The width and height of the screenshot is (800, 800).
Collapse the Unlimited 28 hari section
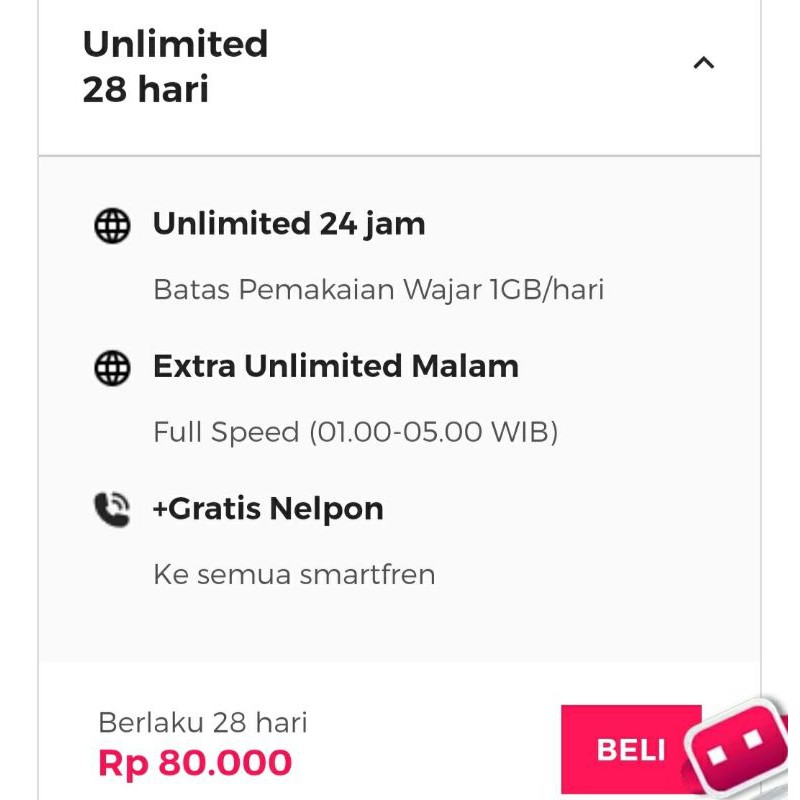(704, 64)
